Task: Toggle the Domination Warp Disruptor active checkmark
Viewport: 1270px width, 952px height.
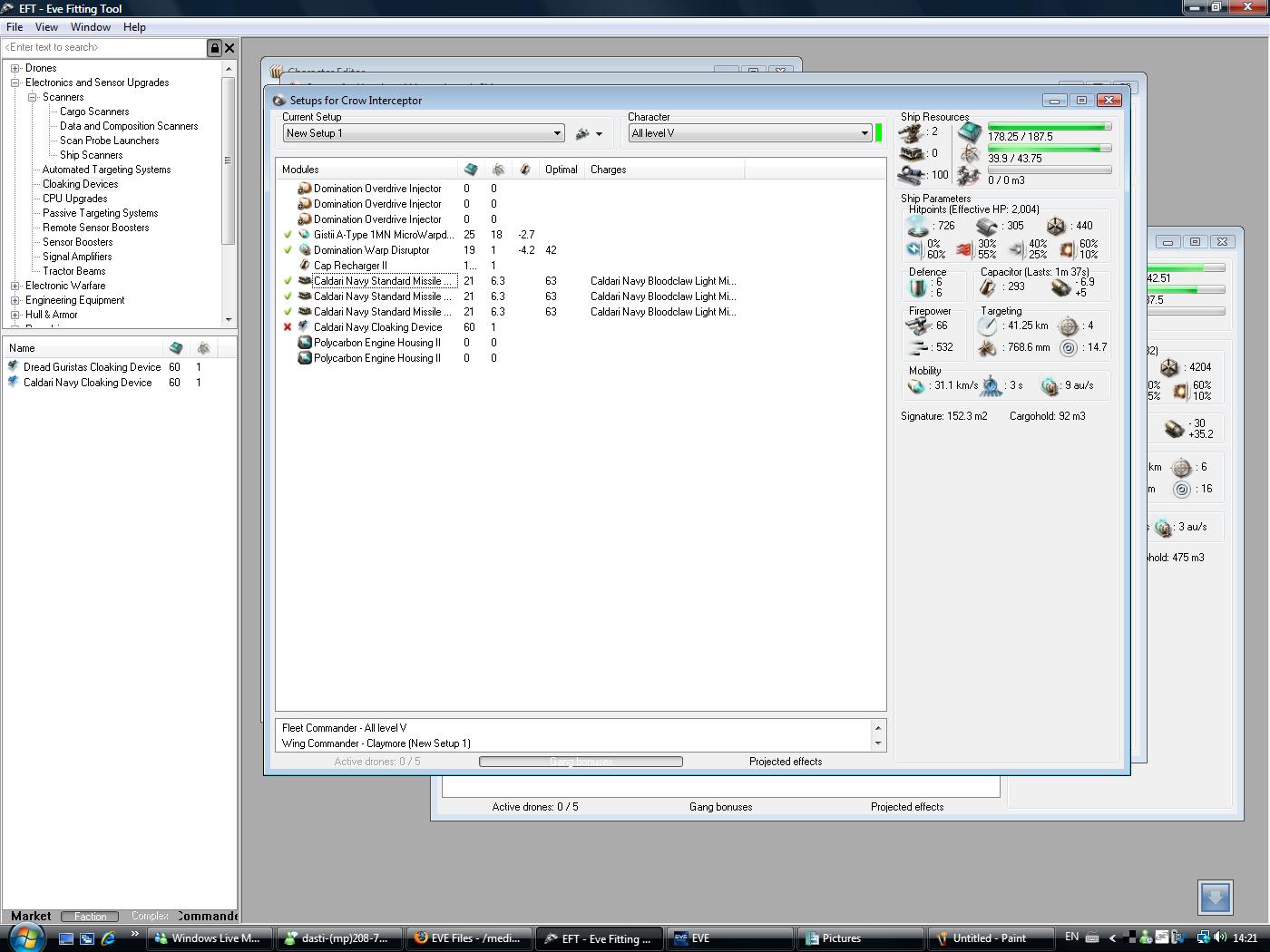Action: [x=288, y=250]
